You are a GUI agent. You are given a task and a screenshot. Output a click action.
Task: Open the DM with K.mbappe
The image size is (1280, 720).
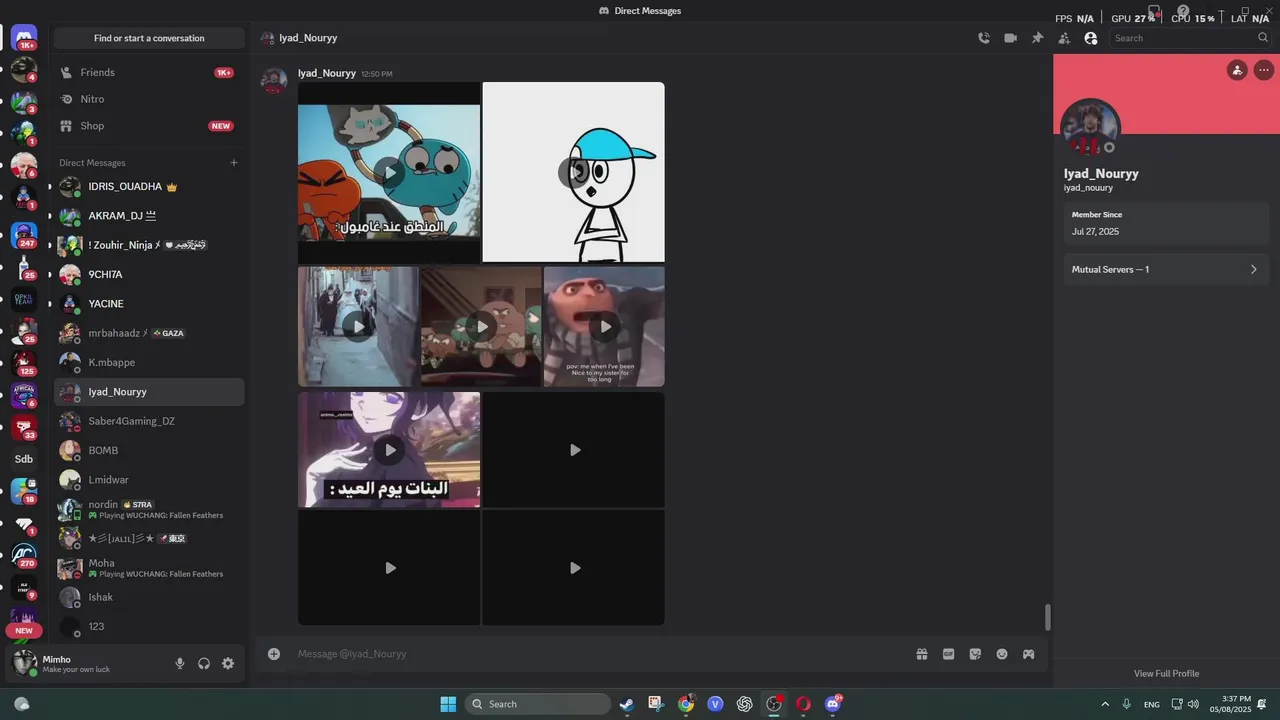[x=149, y=362]
